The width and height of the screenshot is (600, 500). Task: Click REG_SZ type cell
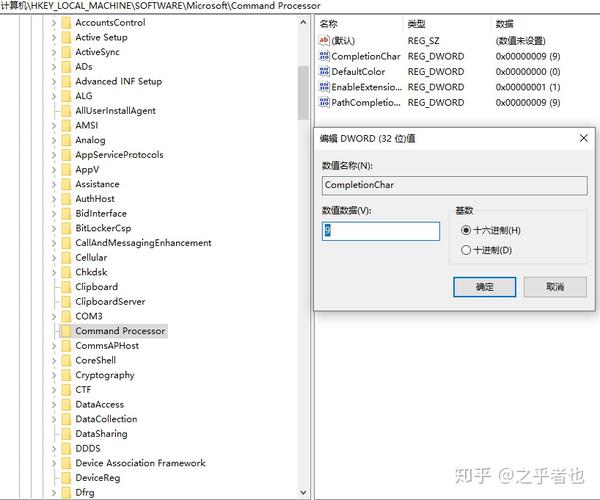423,41
